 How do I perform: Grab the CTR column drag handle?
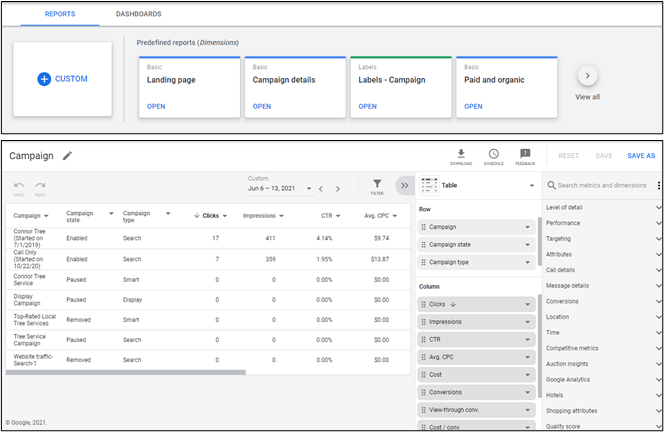point(423,339)
